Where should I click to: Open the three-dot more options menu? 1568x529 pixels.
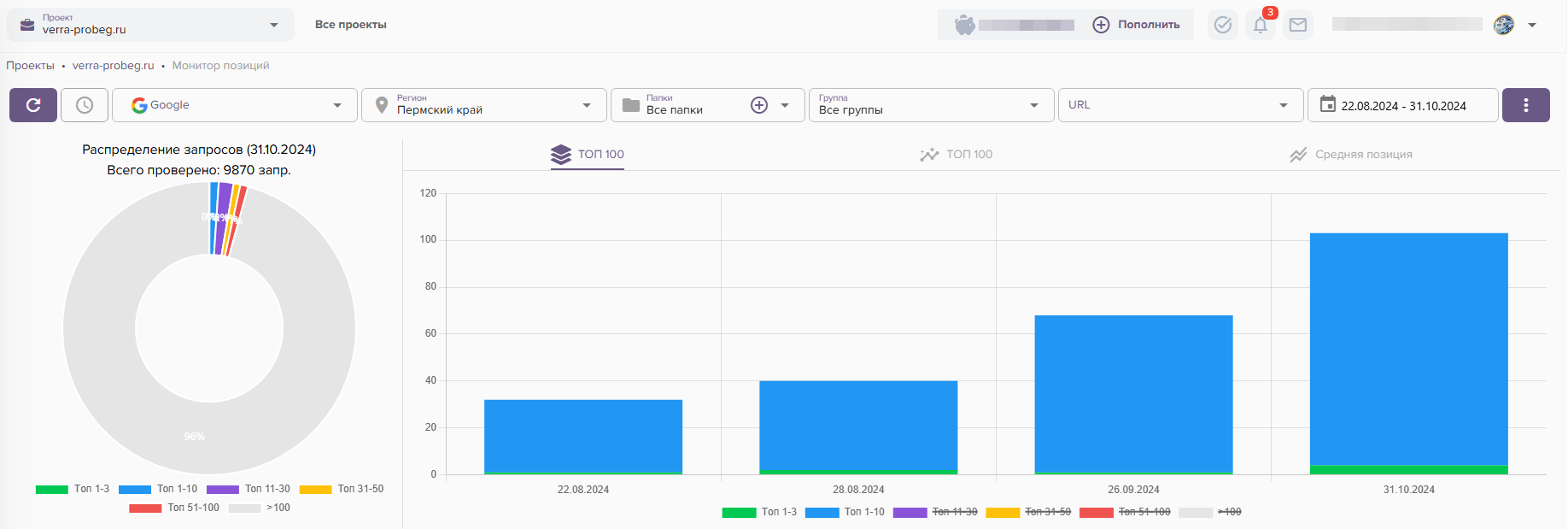(1525, 105)
